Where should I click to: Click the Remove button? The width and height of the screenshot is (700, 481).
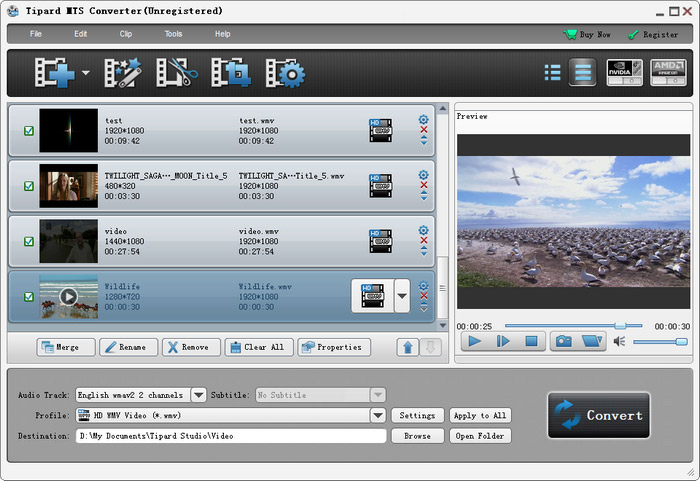[x=191, y=347]
